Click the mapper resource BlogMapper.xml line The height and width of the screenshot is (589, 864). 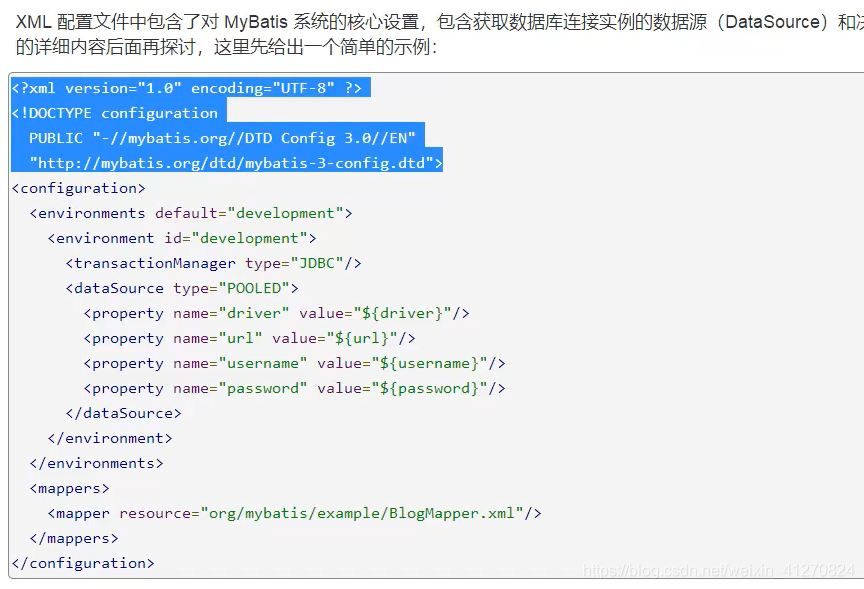(294, 514)
